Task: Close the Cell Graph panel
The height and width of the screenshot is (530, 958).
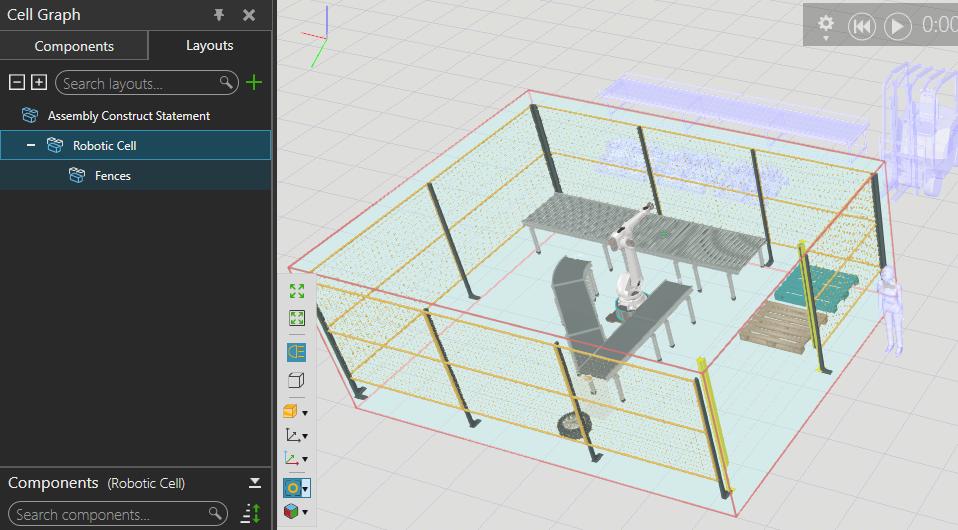Action: click(x=249, y=15)
